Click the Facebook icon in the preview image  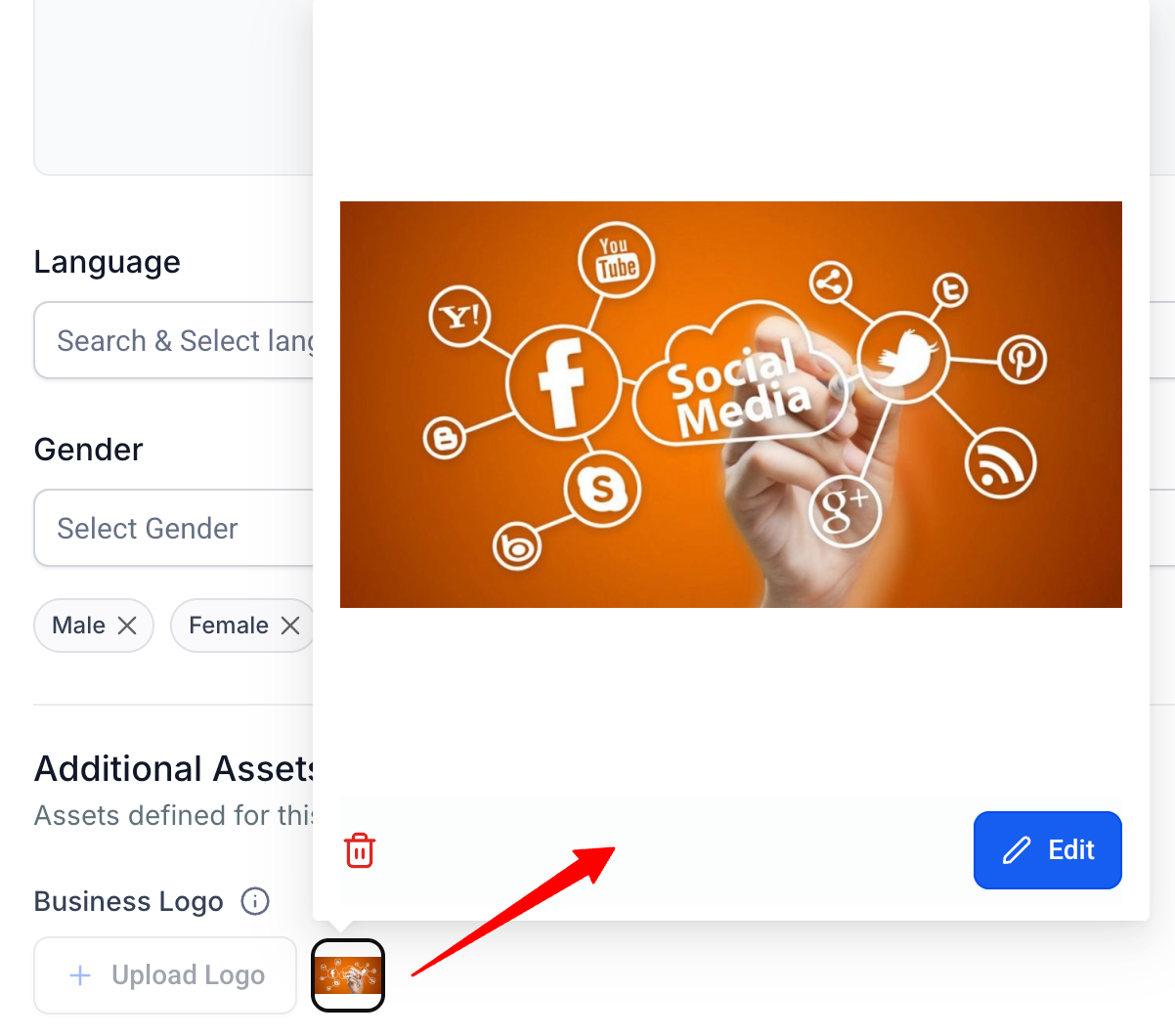click(563, 382)
